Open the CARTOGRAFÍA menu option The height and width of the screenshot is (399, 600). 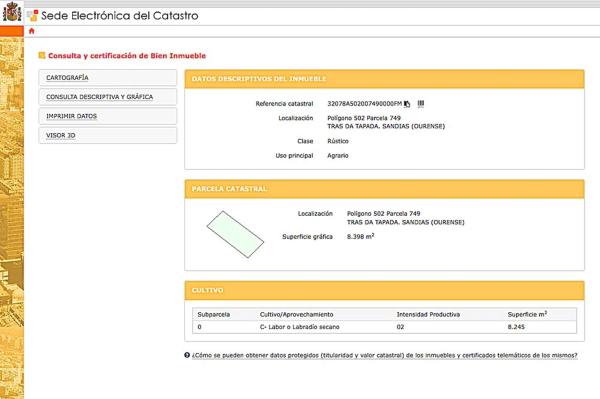108,78
